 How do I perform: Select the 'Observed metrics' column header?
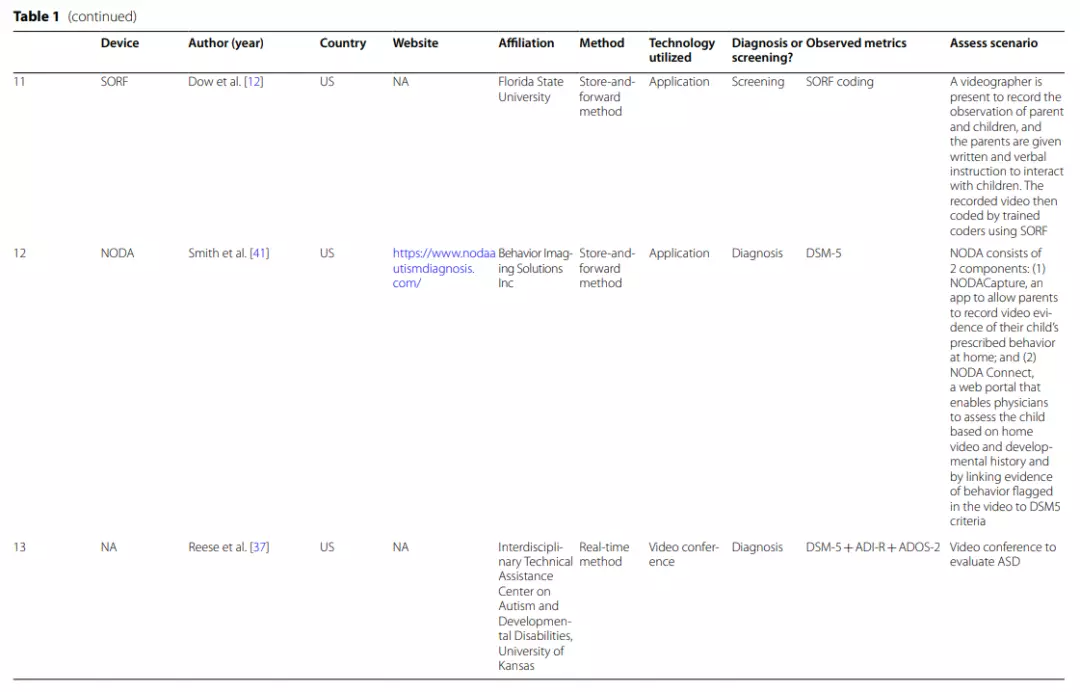tap(856, 43)
